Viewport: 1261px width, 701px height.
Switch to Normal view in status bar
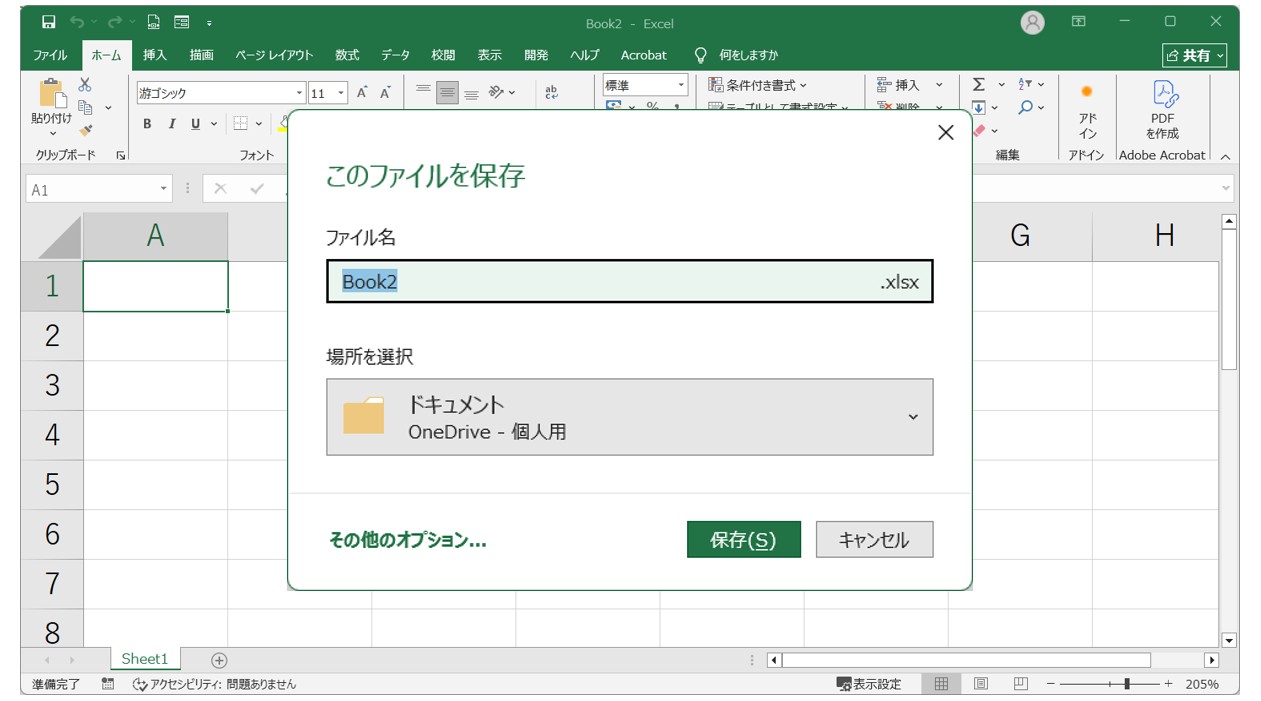point(941,684)
